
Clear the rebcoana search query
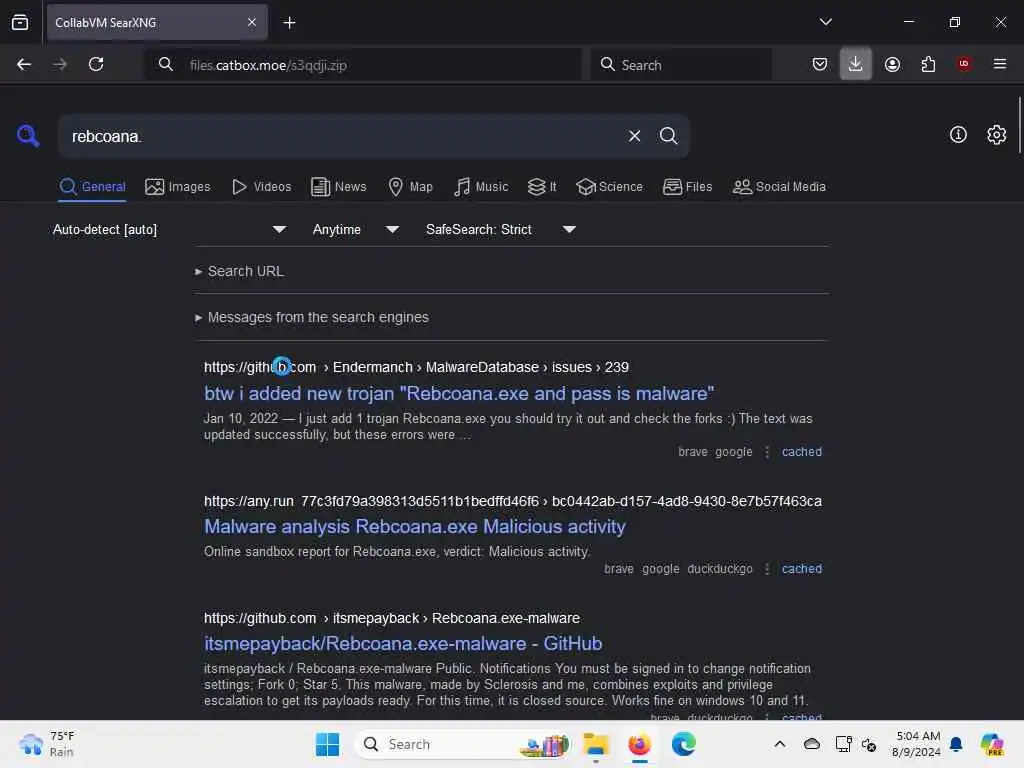tap(634, 136)
